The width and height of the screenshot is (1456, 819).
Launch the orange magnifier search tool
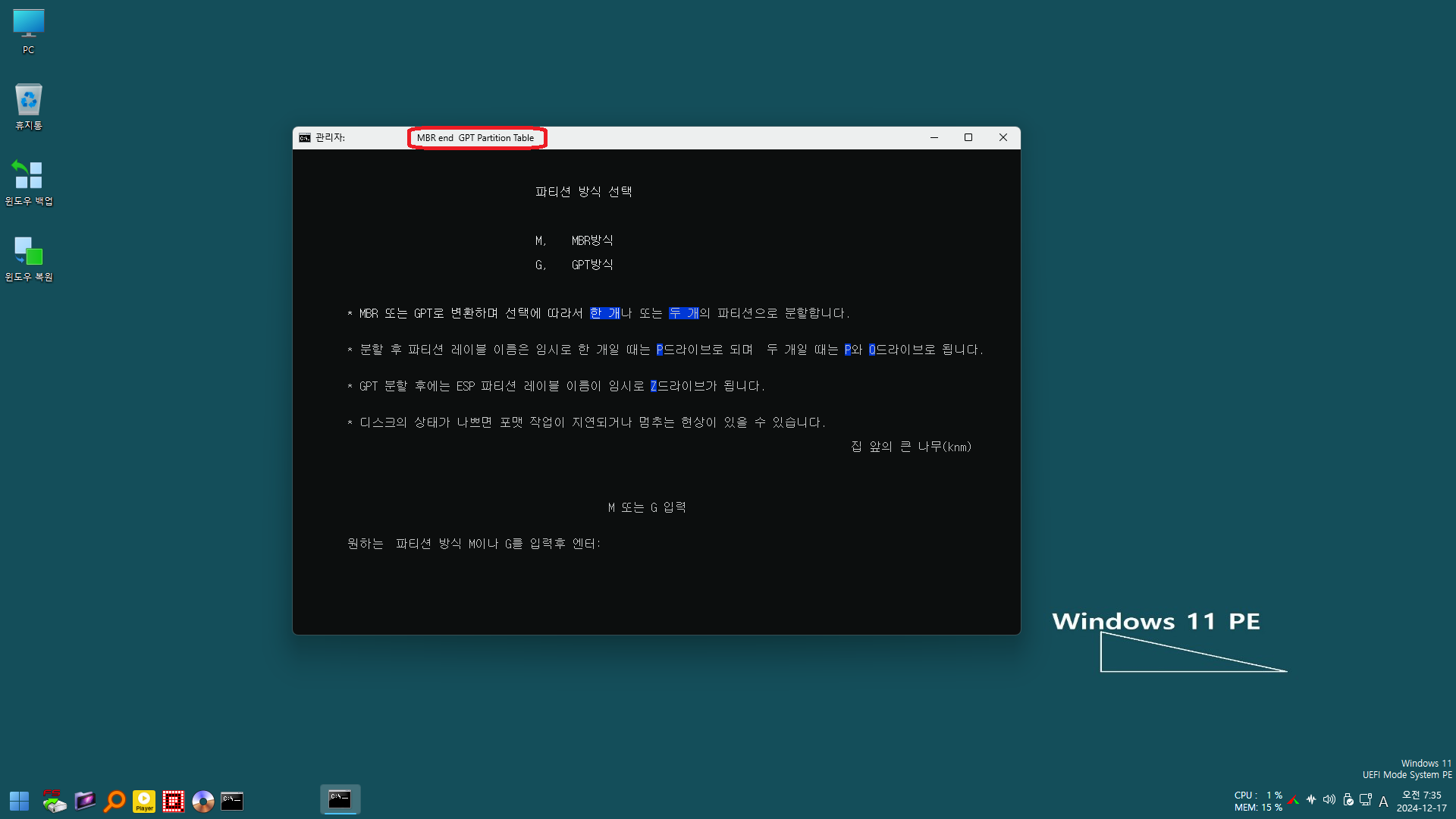coord(115,801)
